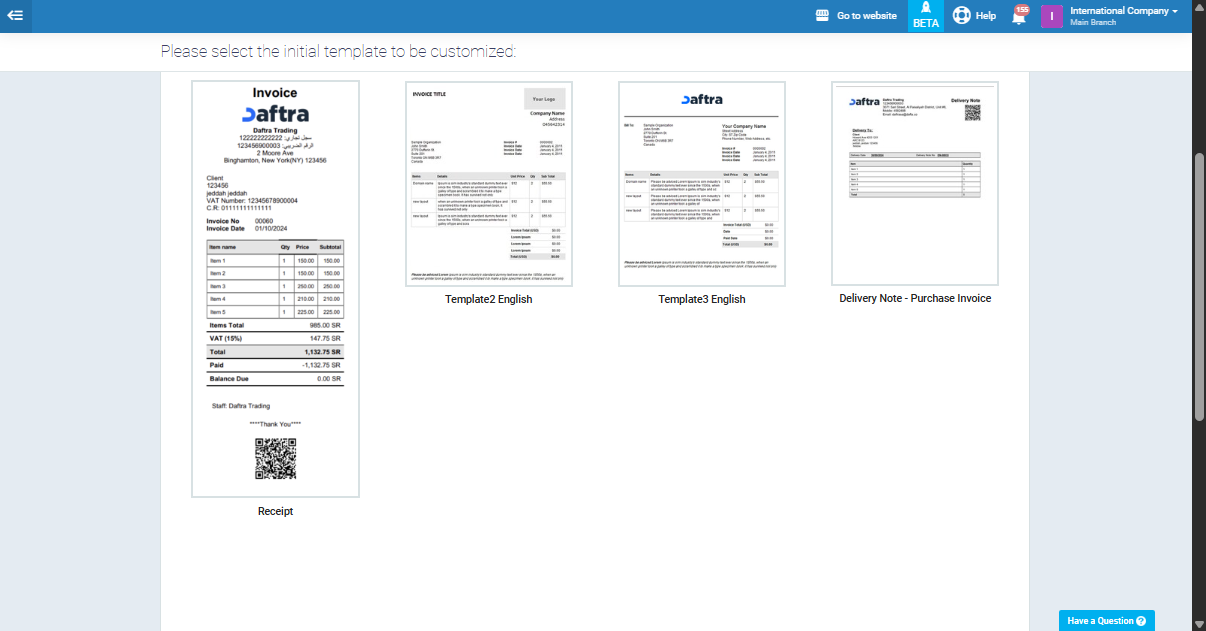Image resolution: width=1206 pixels, height=631 pixels.
Task: Click the Template3 English caption
Action: coord(702,299)
